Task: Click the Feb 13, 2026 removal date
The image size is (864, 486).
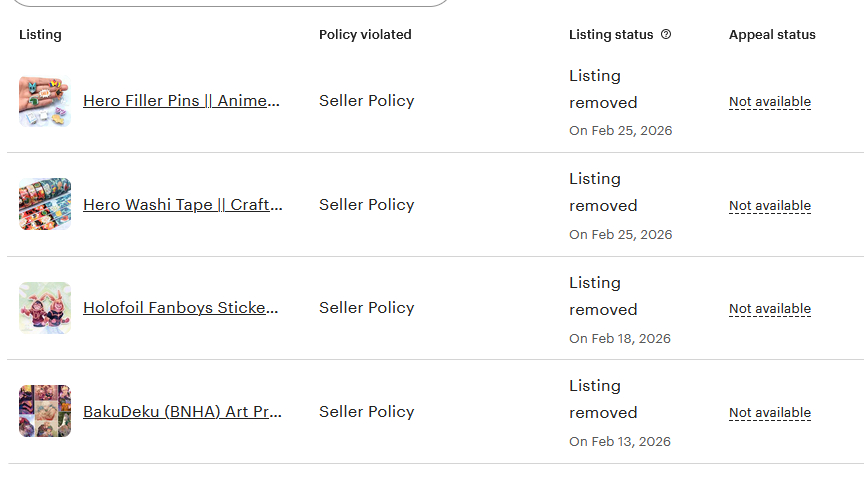Action: pyautogui.click(x=620, y=442)
